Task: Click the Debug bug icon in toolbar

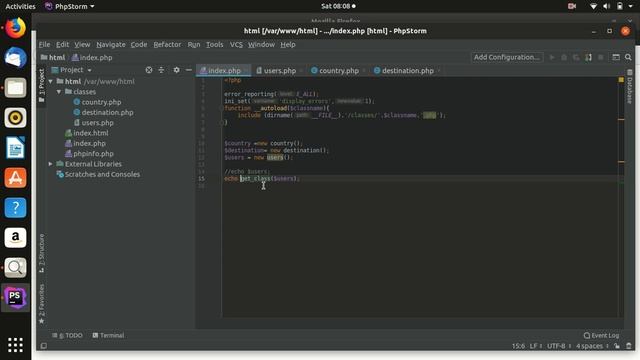Action: pyautogui.click(x=564, y=58)
